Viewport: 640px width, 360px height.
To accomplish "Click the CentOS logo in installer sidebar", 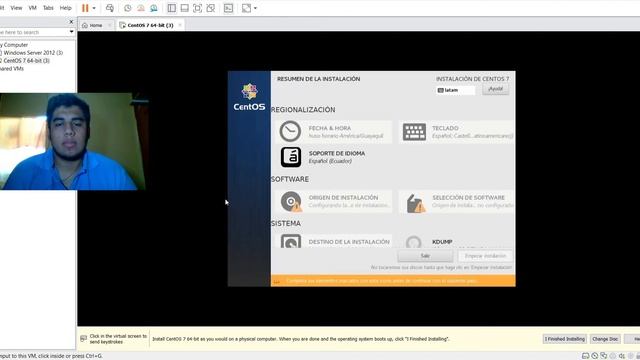I will point(249,97).
